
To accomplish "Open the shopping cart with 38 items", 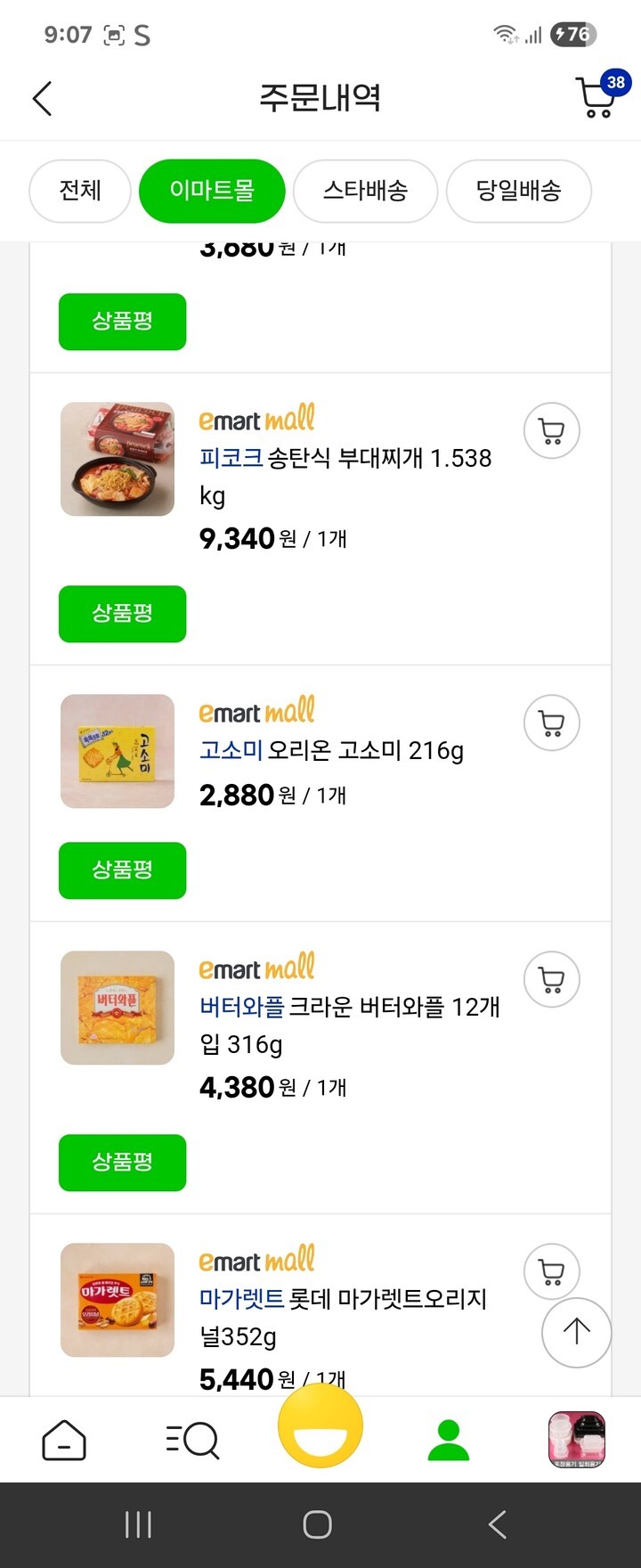I will 597,97.
